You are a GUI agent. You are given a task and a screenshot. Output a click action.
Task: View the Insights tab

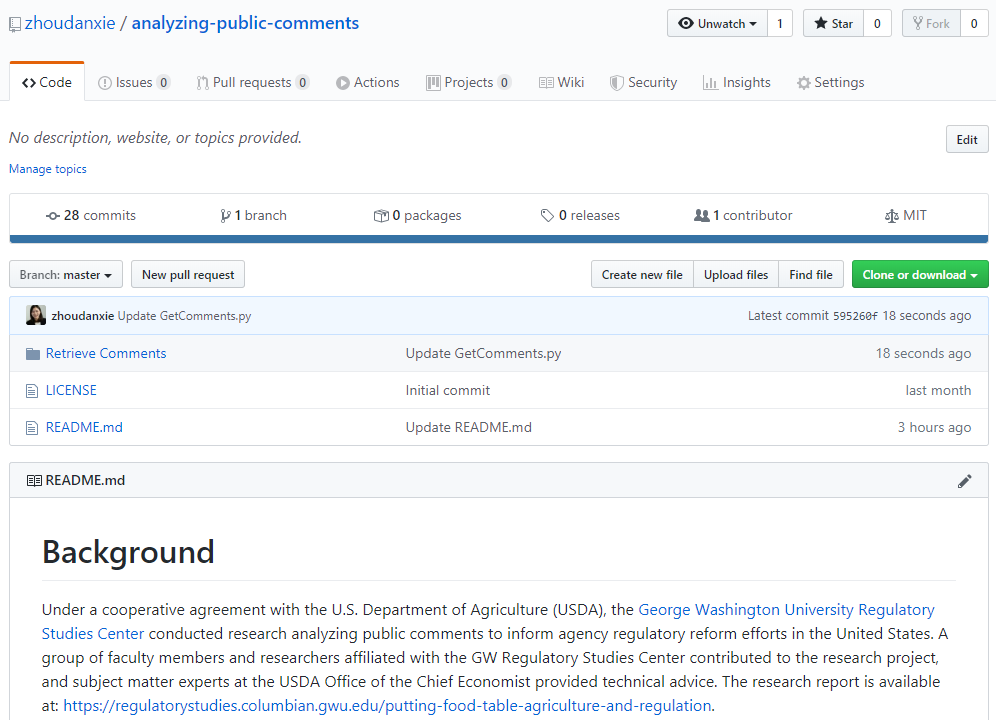(737, 83)
